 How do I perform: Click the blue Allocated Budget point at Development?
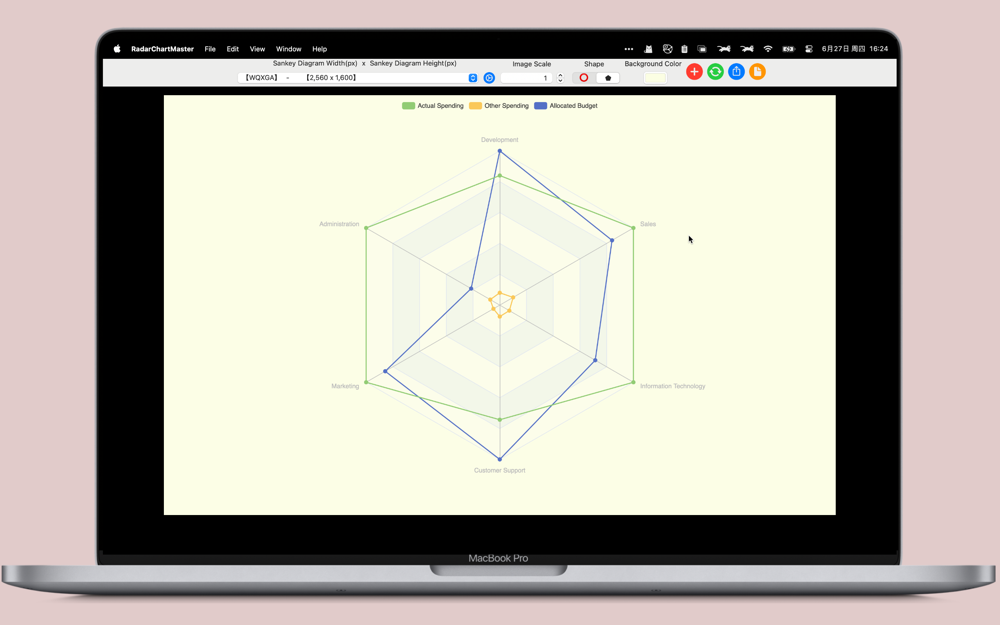500,151
